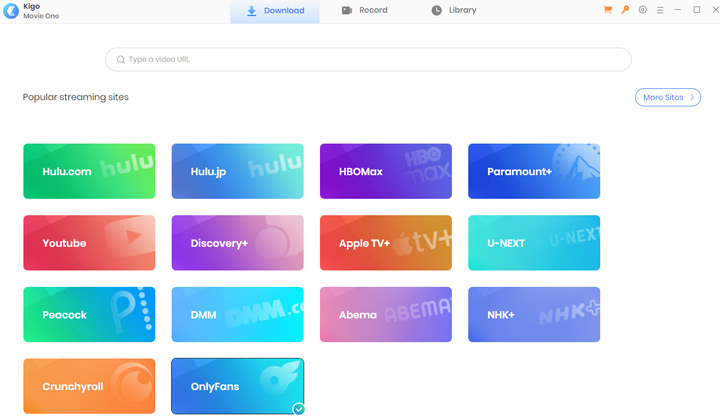The width and height of the screenshot is (720, 418).
Task: Select the Hulu.com site tile
Action: [89, 171]
